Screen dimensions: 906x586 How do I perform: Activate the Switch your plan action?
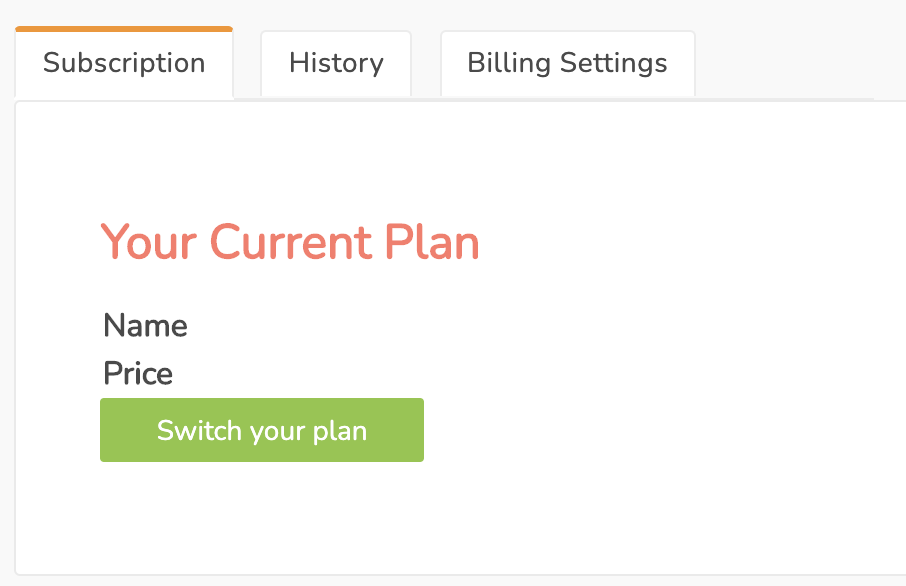point(262,430)
